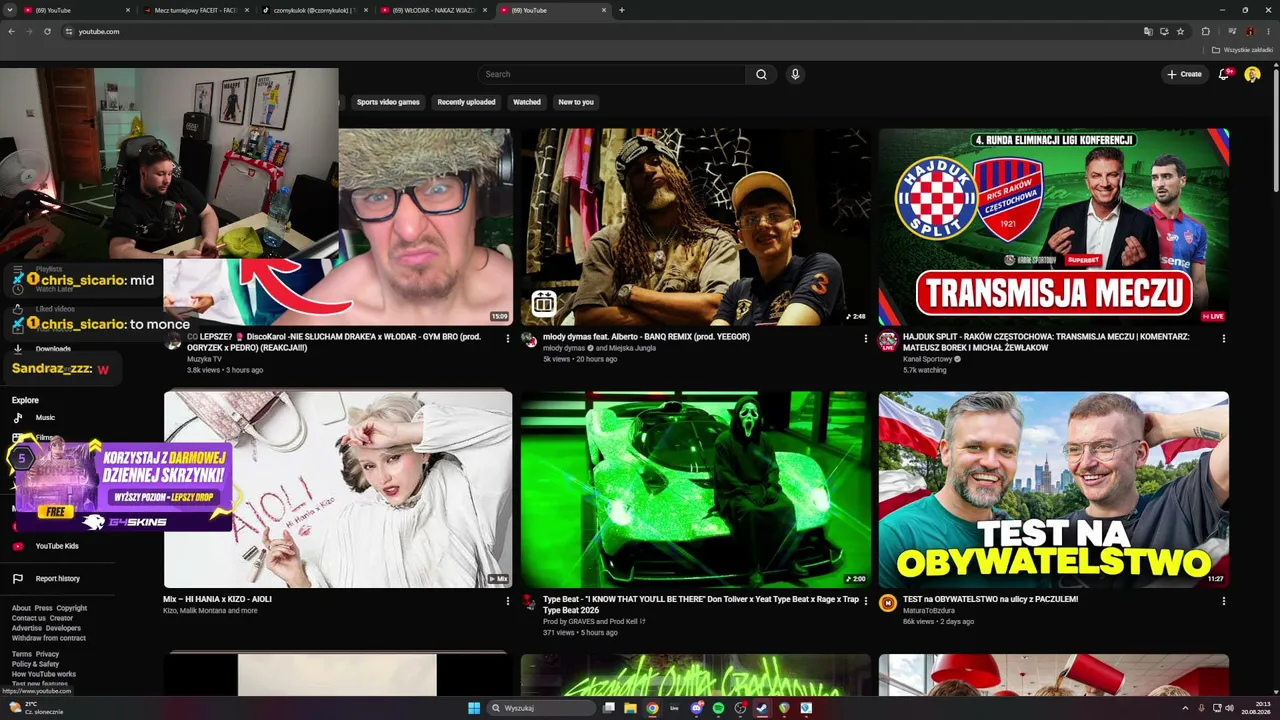Open a new browser tab
Viewport: 1280px width, 720px height.
622,10
